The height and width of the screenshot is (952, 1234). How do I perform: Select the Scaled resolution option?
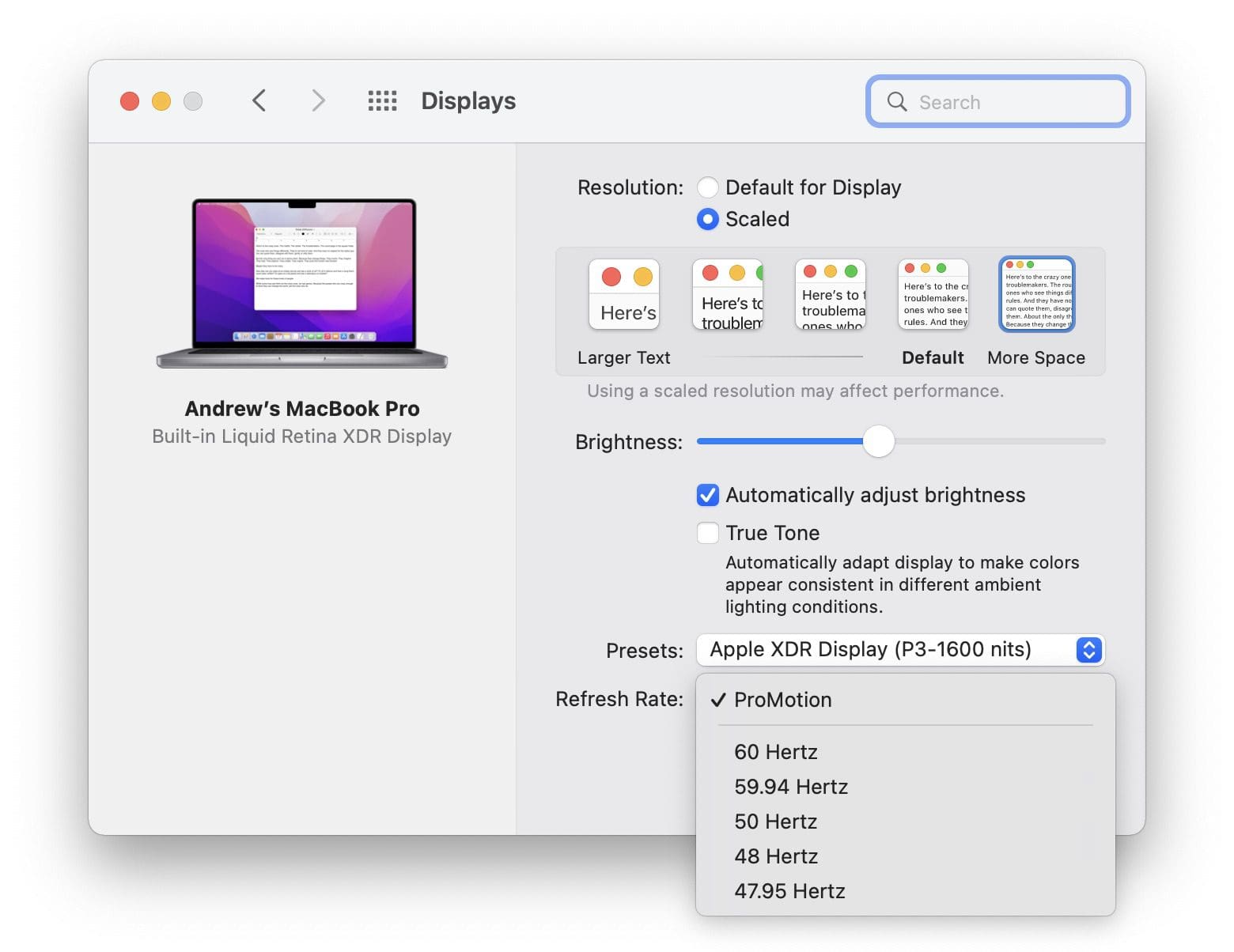pyautogui.click(x=707, y=219)
